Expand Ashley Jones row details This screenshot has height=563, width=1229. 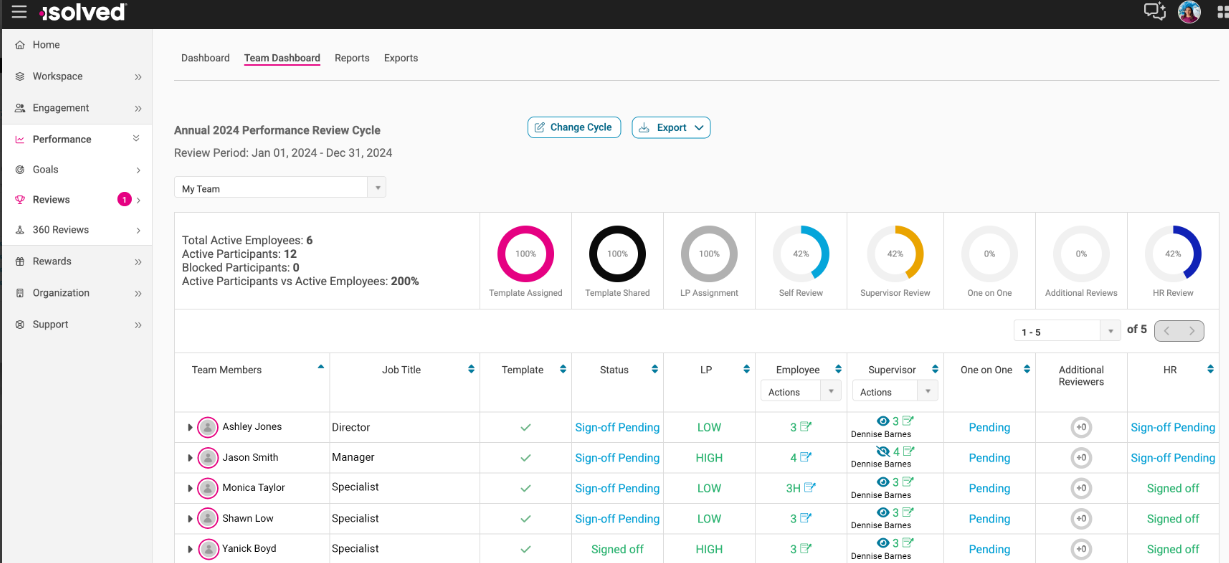pyautogui.click(x=190, y=428)
